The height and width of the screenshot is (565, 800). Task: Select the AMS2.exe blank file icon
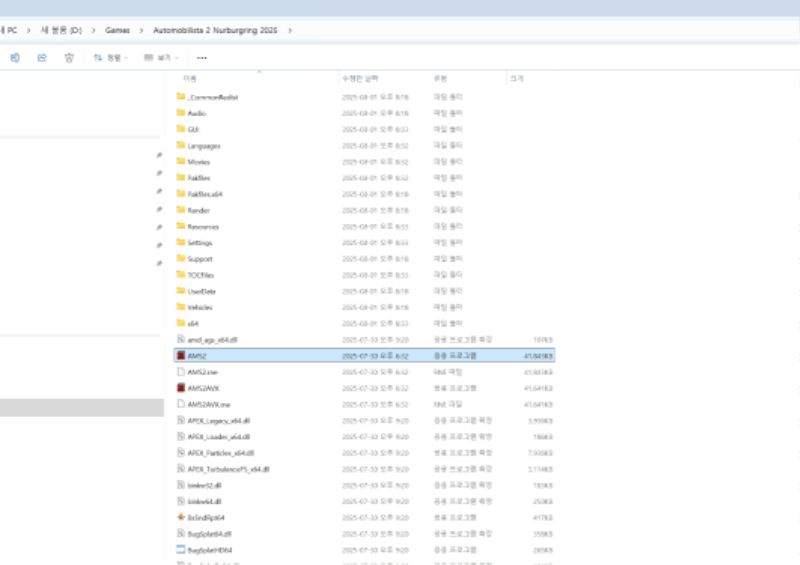coord(181,372)
